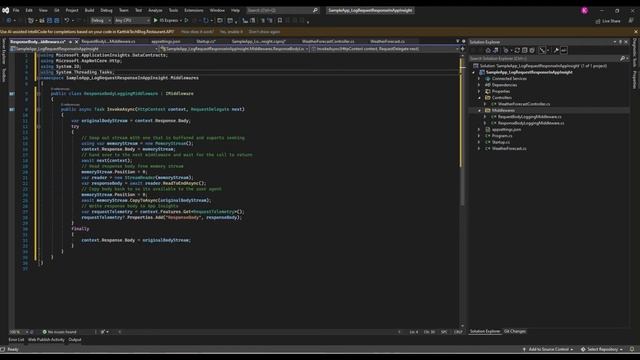This screenshot has height=360, width=640.
Task: Click the notifications bell icon in status bar
Action: click(x=632, y=349)
